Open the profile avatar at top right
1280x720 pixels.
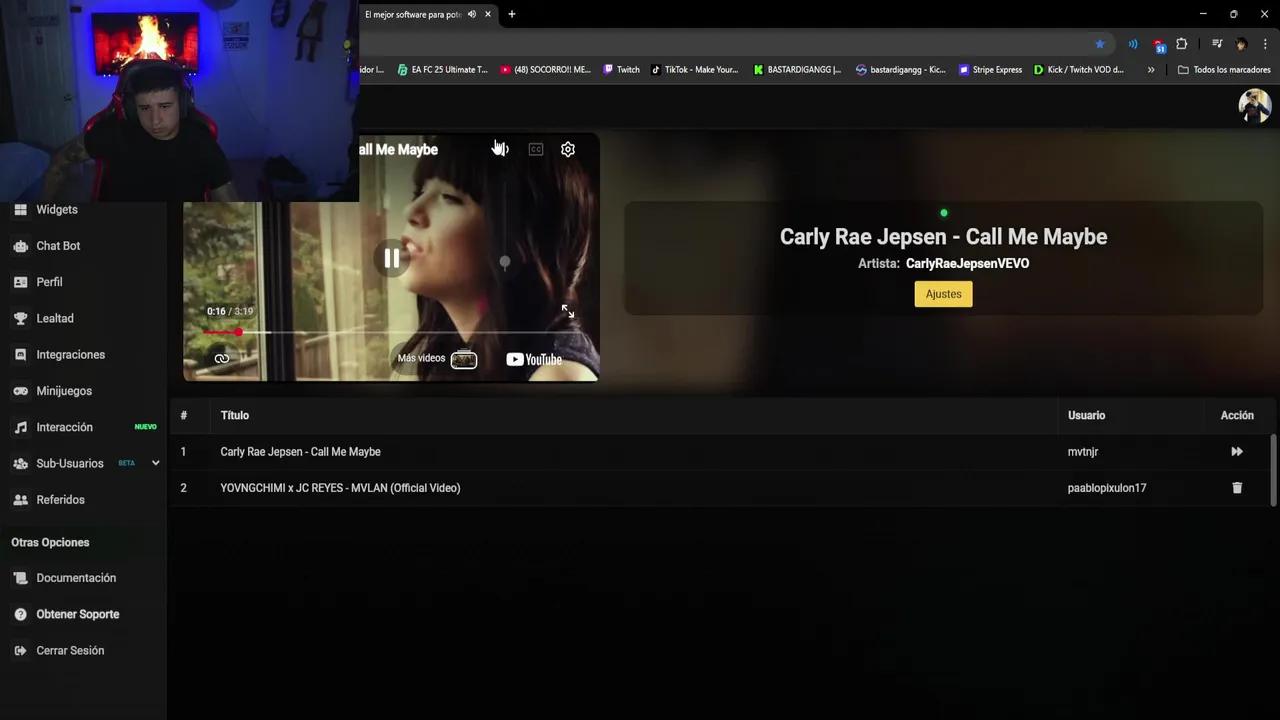[x=1254, y=105]
